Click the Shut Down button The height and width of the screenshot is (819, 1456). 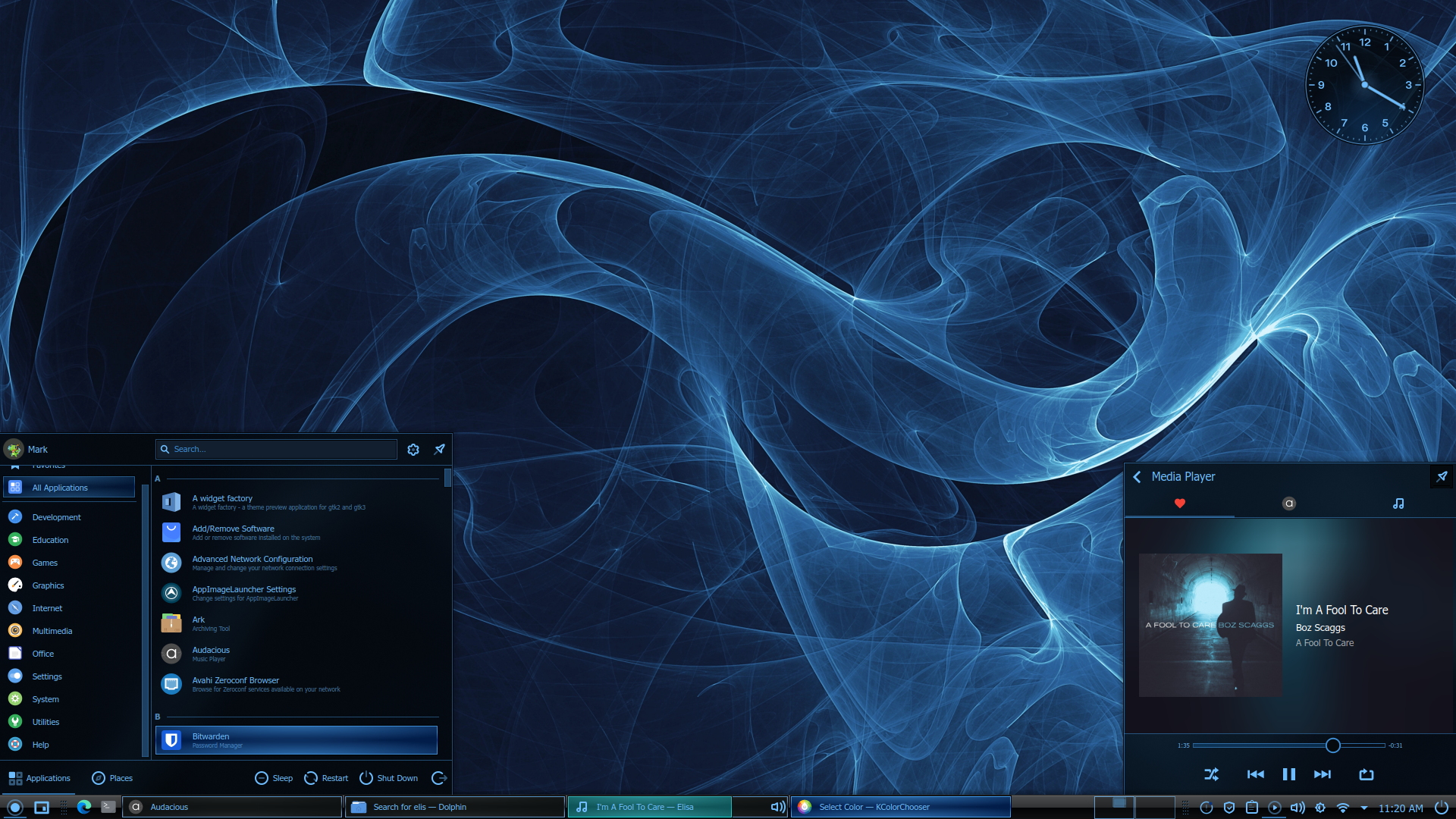(x=389, y=778)
